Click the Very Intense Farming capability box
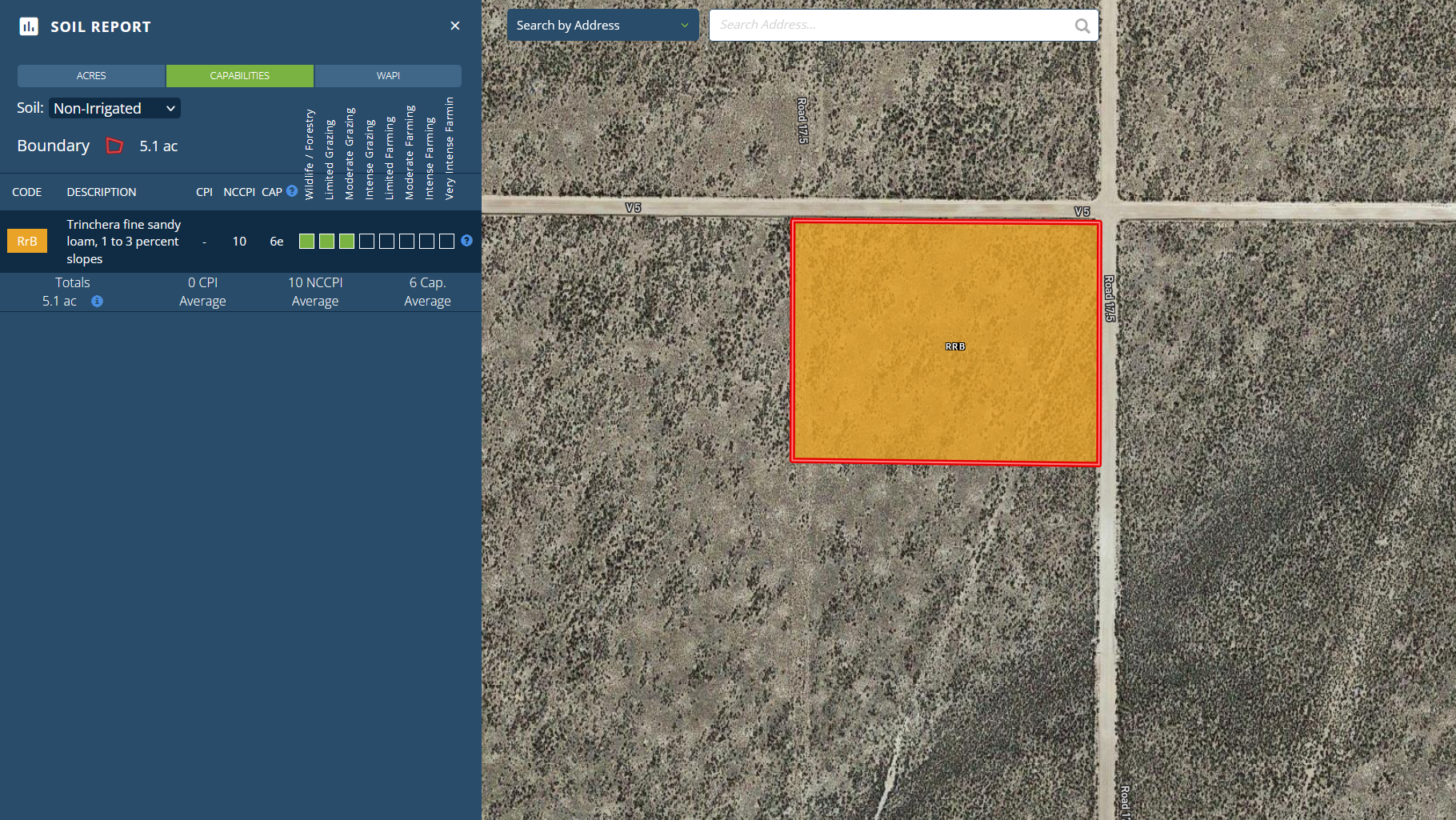This screenshot has width=1456, height=820. click(446, 241)
